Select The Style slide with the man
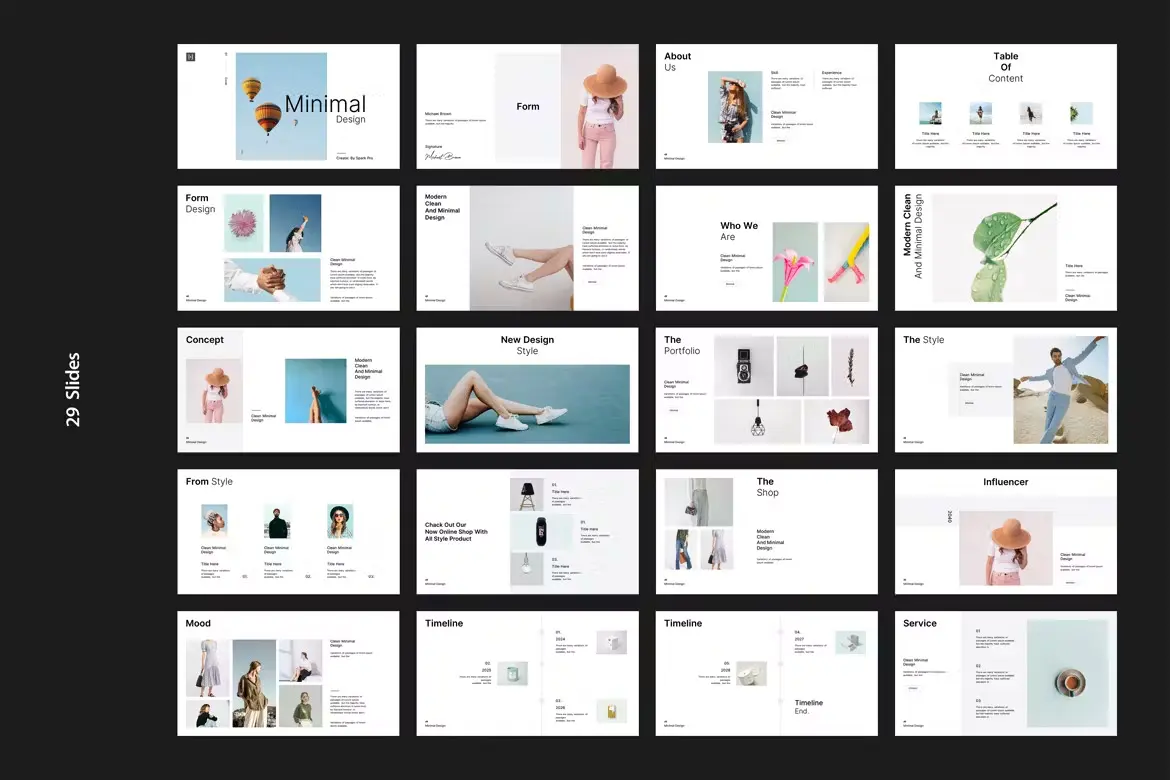 pos(1005,390)
